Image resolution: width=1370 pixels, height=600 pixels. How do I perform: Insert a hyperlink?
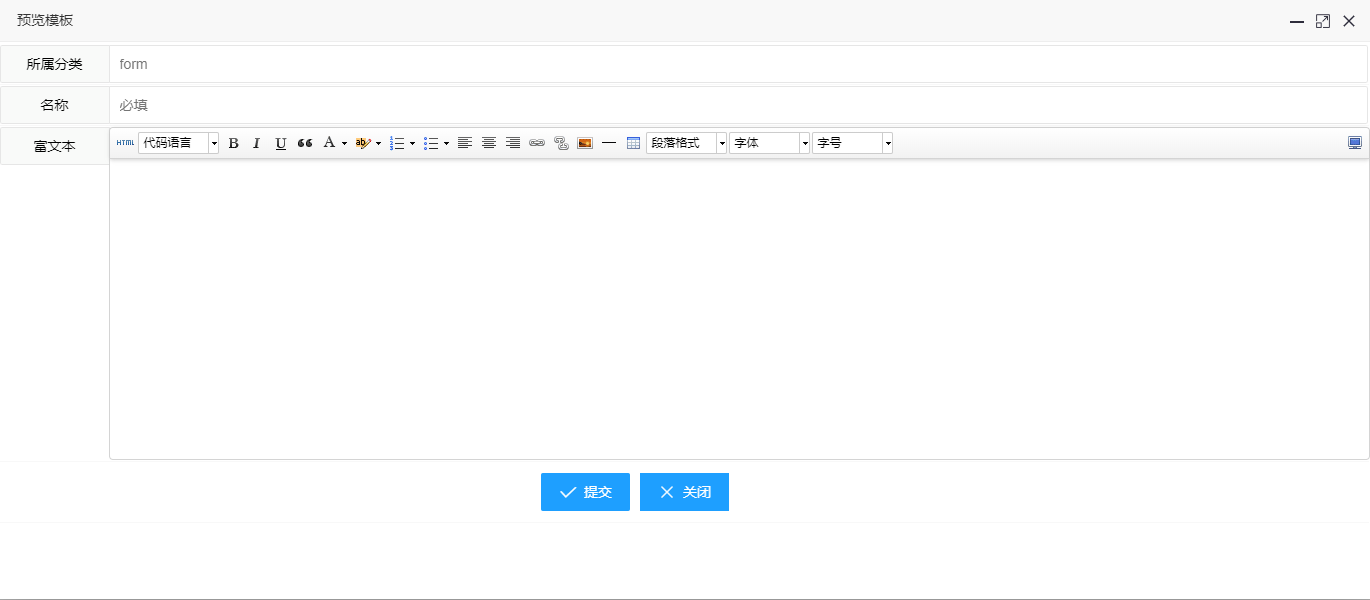coord(537,143)
